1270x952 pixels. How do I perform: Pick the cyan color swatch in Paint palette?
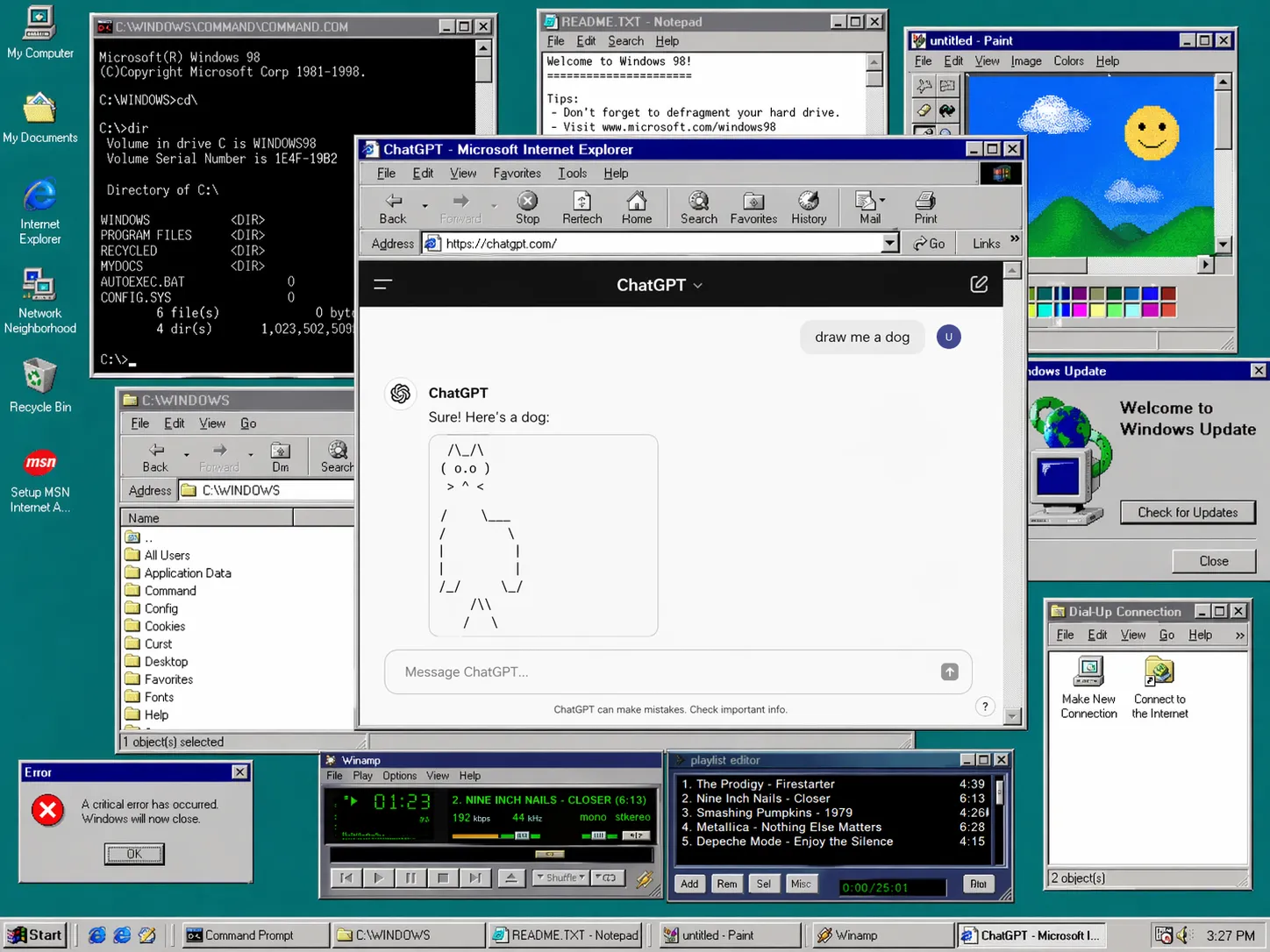(x=1044, y=309)
